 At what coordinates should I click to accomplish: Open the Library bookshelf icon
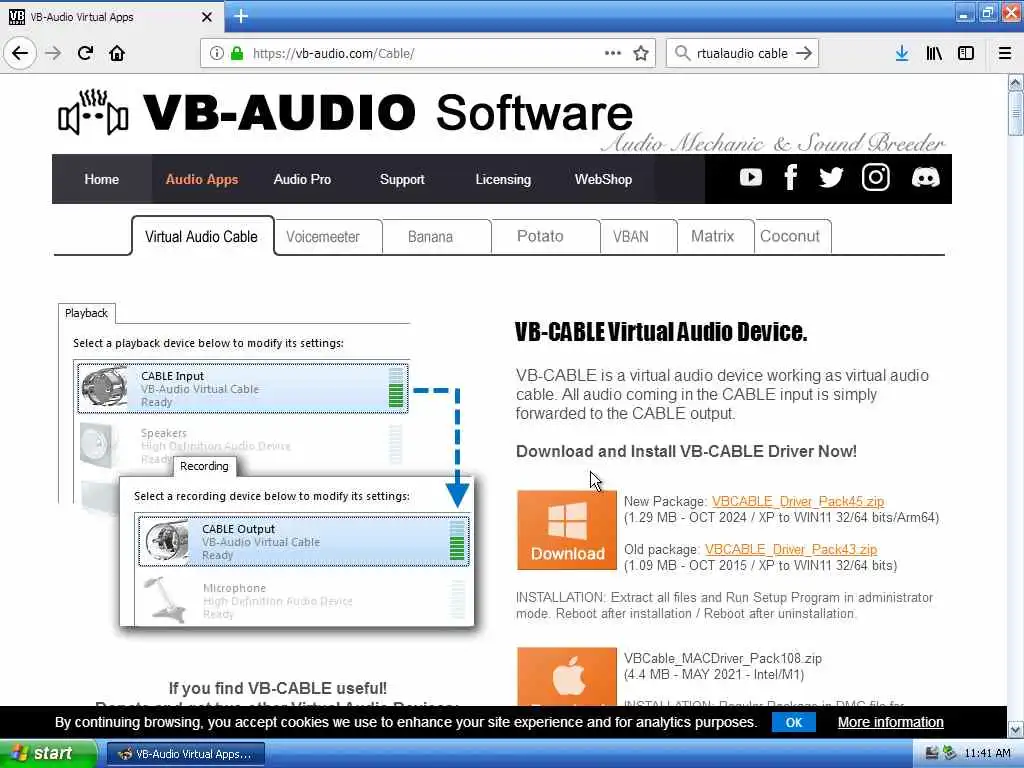(934, 53)
